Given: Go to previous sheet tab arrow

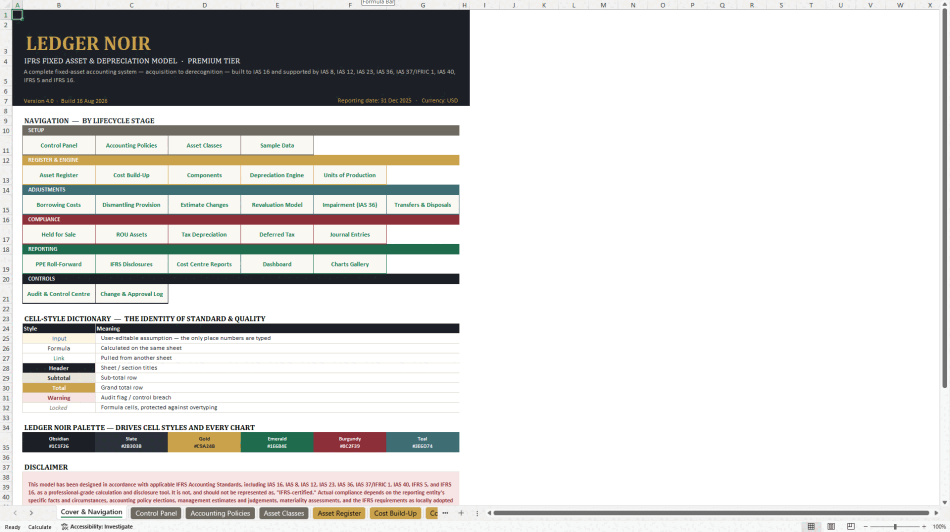Looking at the screenshot, I should [15, 513].
